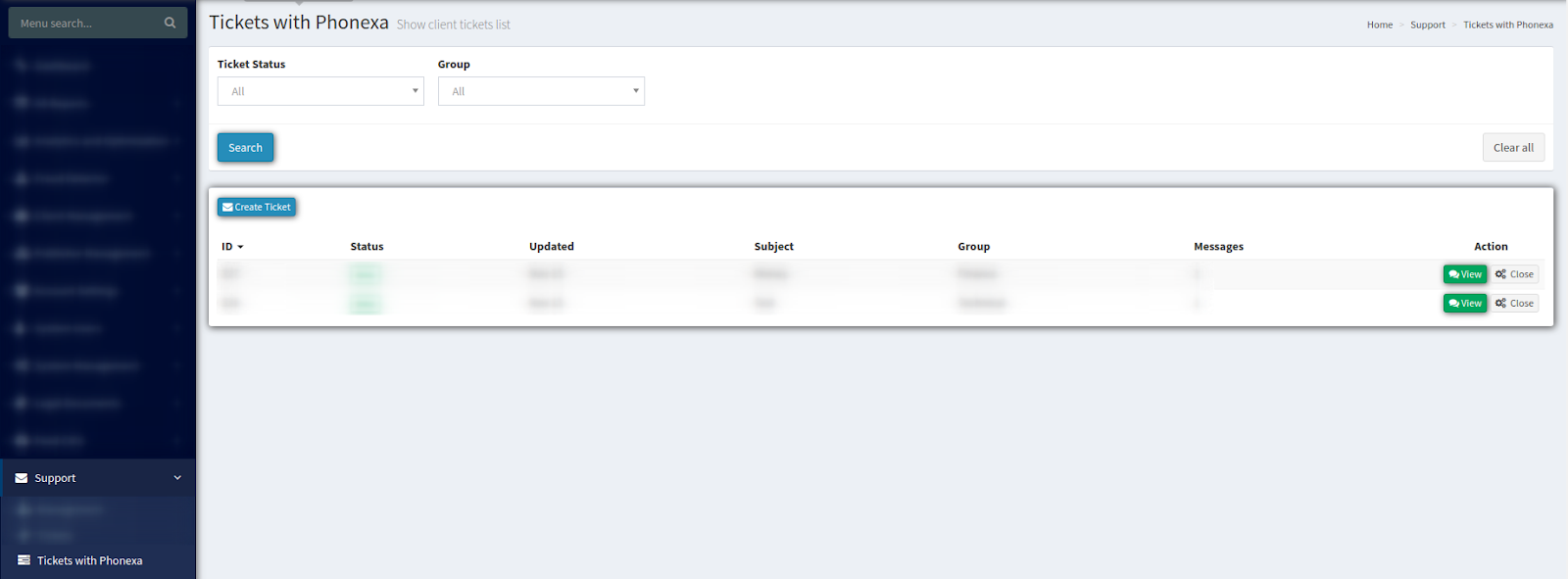Viewport: 1568px width, 579px height.
Task: Close the second ticket in the list
Action: click(x=1515, y=304)
